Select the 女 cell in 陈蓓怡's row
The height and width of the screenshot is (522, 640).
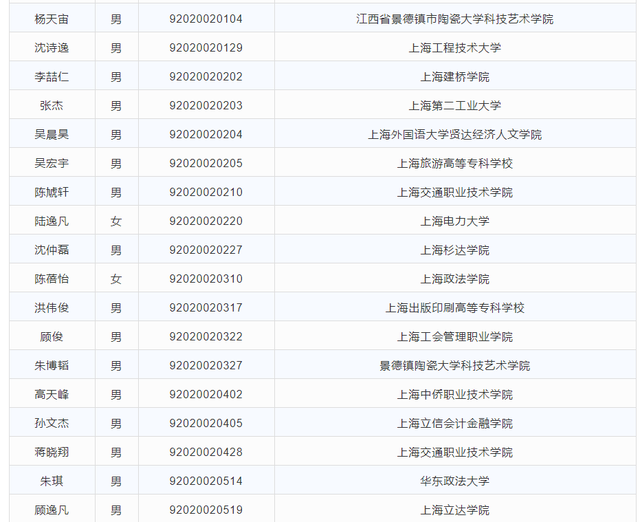pyautogui.click(x=116, y=279)
